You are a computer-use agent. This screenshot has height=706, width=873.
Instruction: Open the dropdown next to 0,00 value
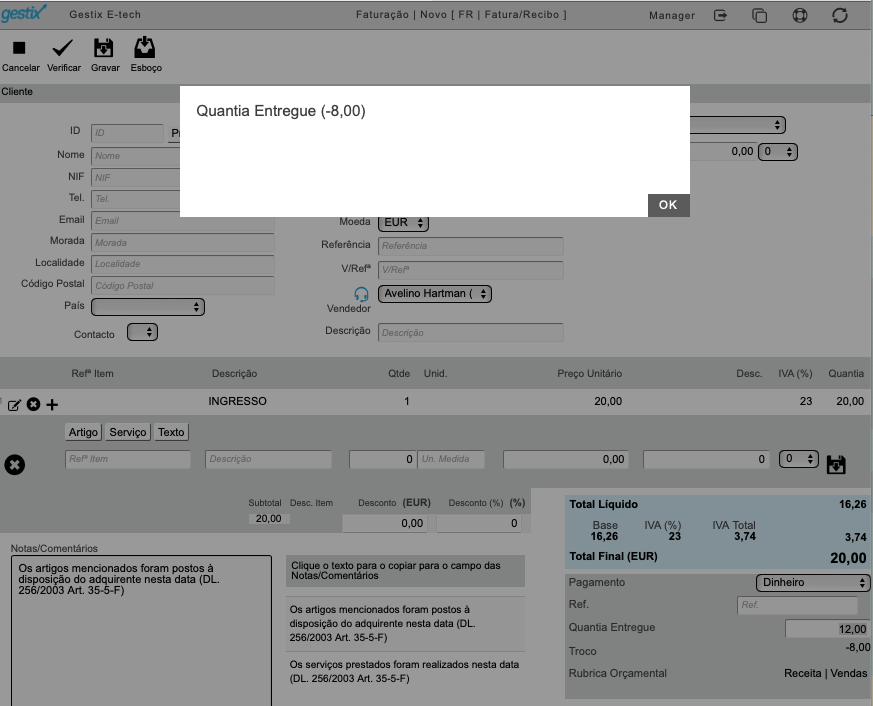[778, 151]
